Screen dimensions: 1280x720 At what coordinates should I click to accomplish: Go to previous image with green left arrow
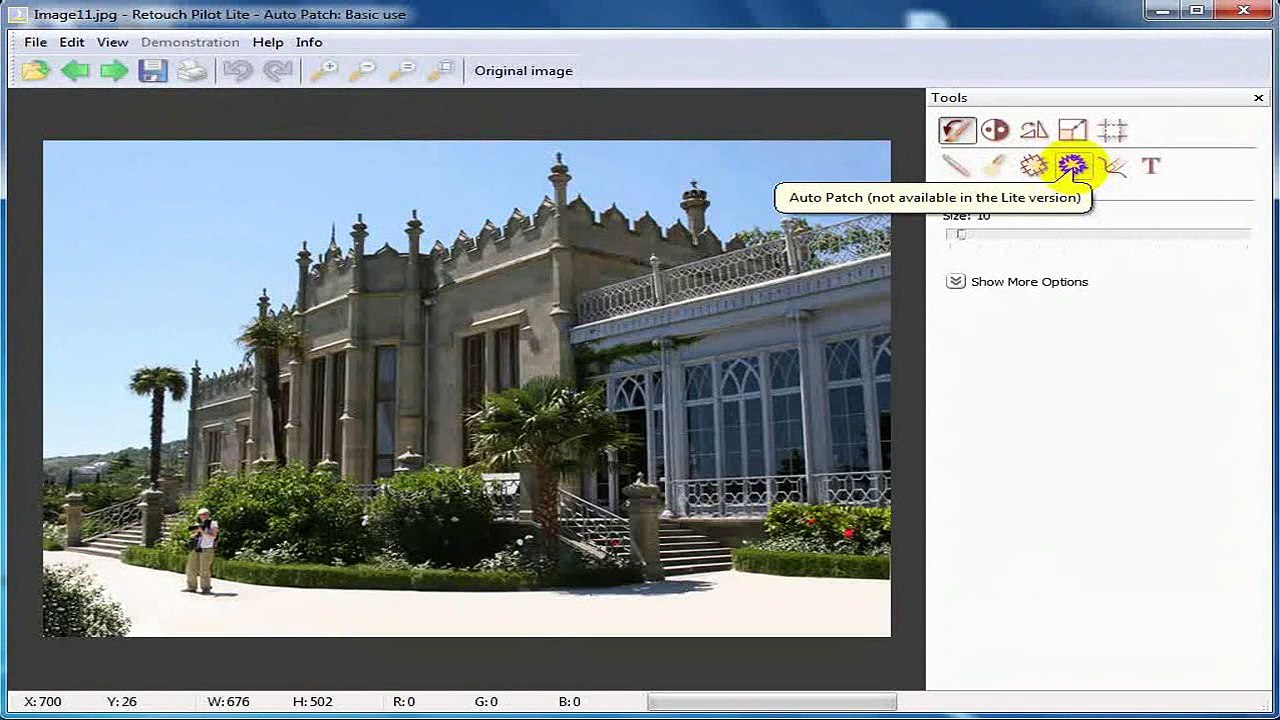coord(75,71)
